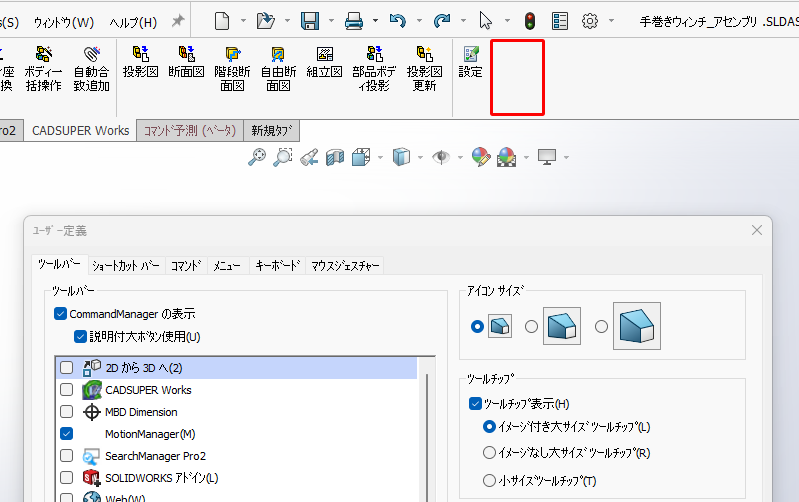Open the ヘルプ(H) menu
The width and height of the screenshot is (799, 502).
pyautogui.click(x=134, y=22)
